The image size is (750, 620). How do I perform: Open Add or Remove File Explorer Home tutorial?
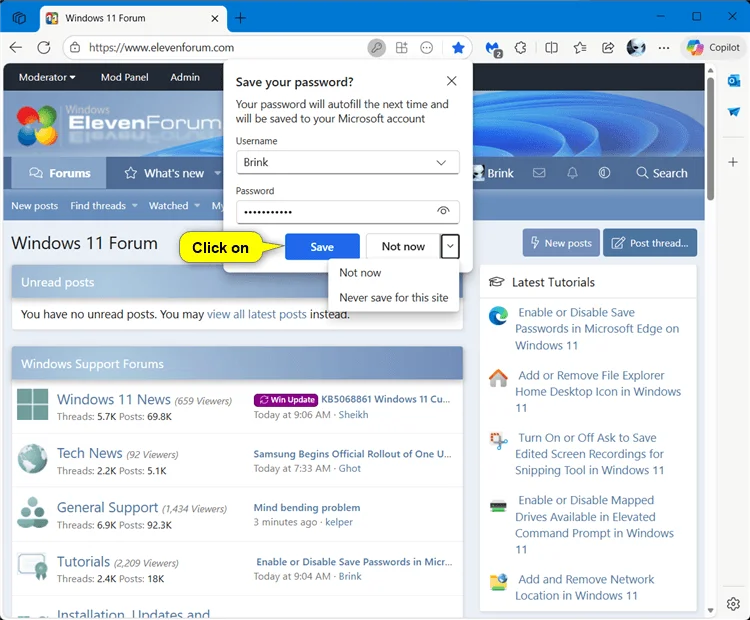(598, 391)
